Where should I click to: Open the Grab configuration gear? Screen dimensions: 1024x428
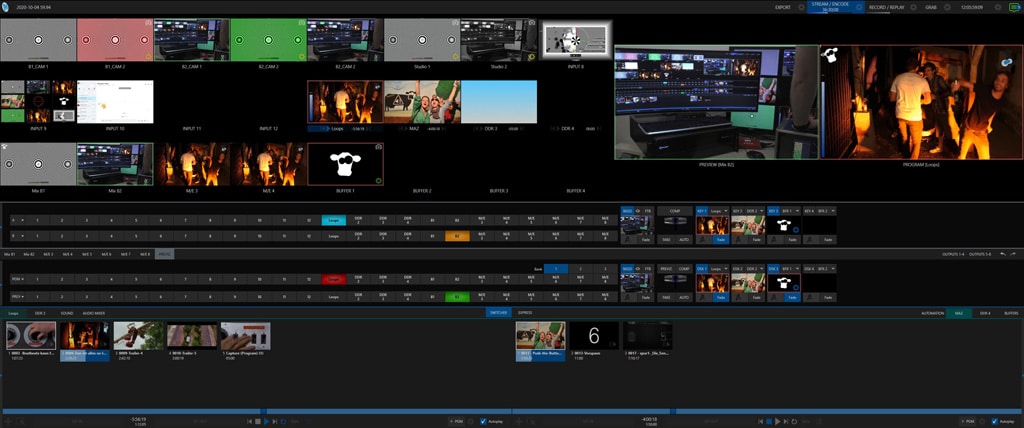(946, 7)
